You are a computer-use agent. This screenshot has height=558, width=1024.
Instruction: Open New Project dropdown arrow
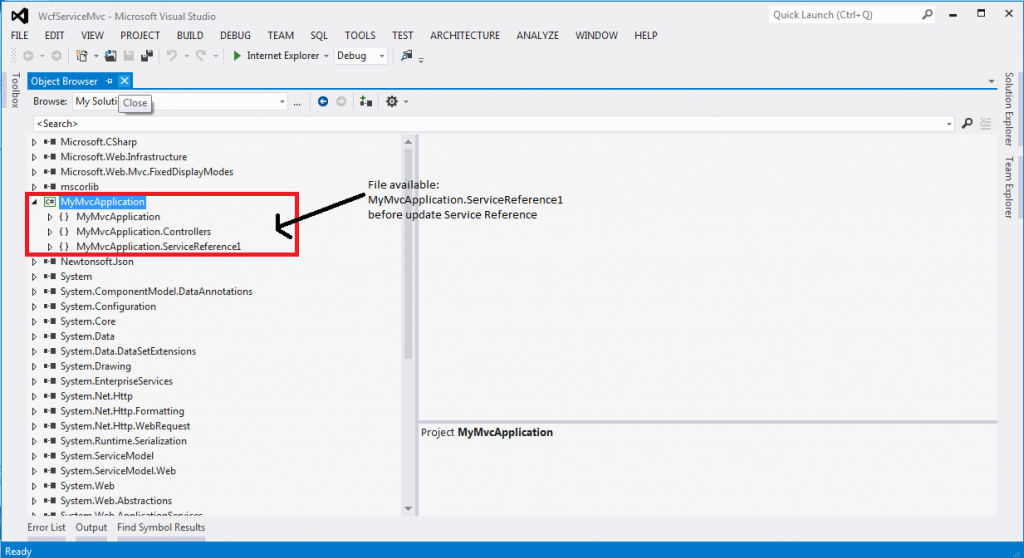pos(96,56)
